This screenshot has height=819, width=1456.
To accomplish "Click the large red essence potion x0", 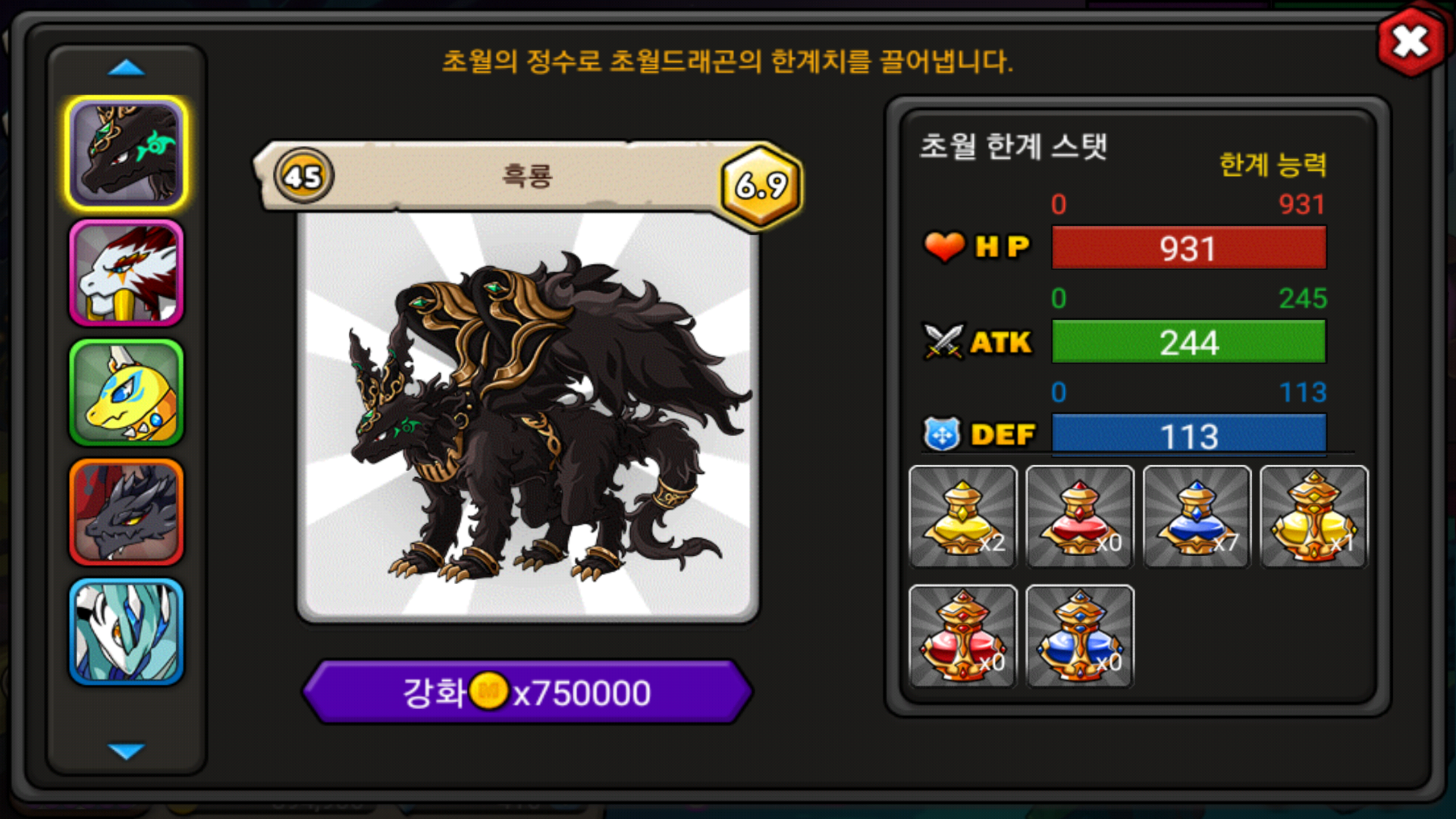I will coord(963,636).
